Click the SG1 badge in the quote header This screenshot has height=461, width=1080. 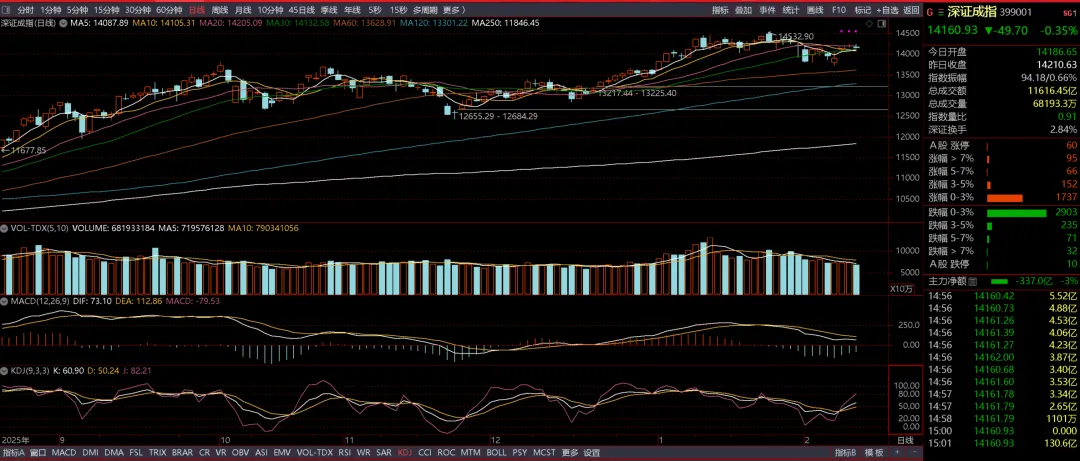click(x=1068, y=12)
